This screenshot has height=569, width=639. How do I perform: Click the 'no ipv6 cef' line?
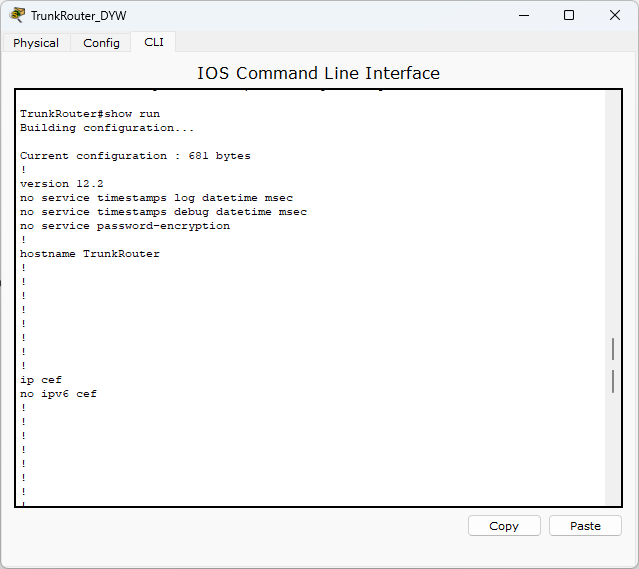(58, 394)
